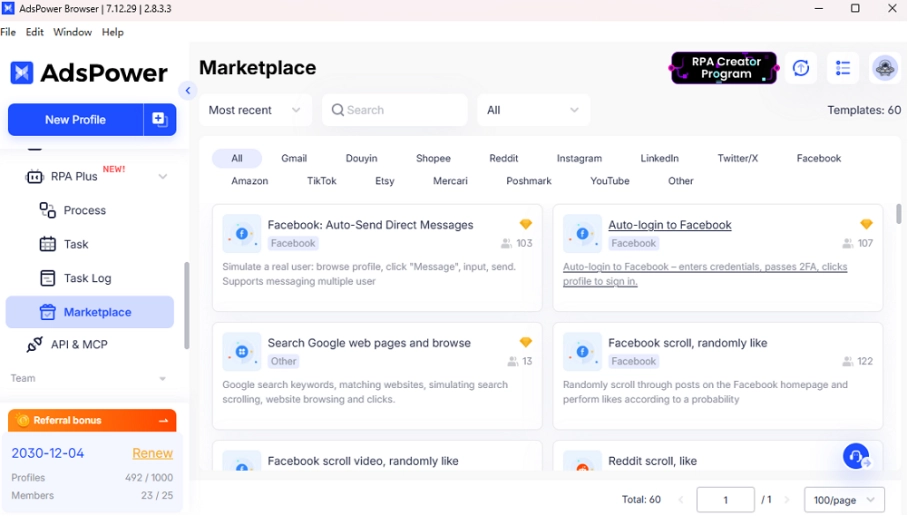
Task: Click users count icon showing 122
Action: (x=847, y=361)
